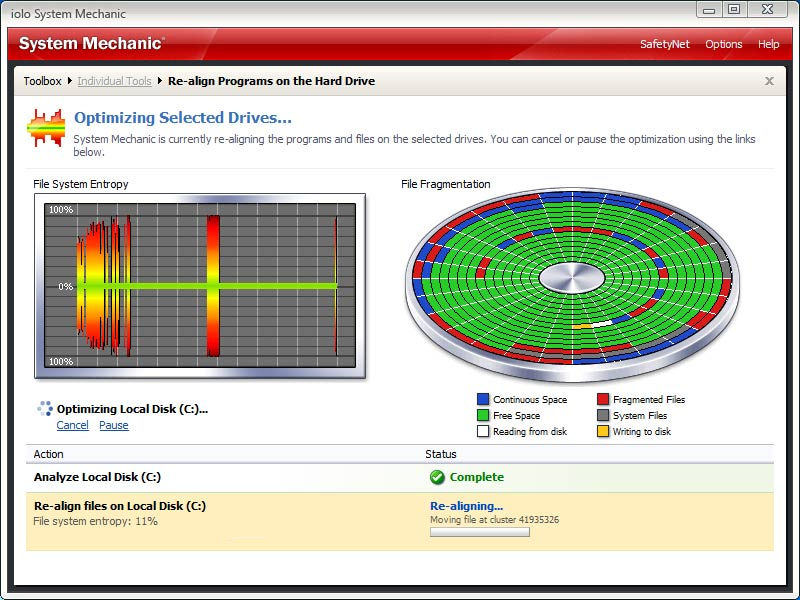Viewport: 800px width, 600px height.
Task: Click the gray System Files legend swatch
Action: 603,416
